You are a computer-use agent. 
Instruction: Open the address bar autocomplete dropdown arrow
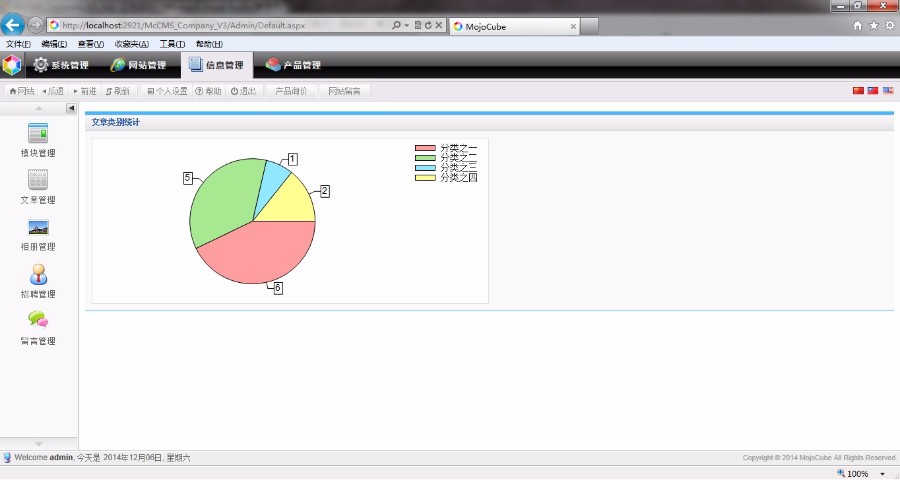(x=406, y=25)
